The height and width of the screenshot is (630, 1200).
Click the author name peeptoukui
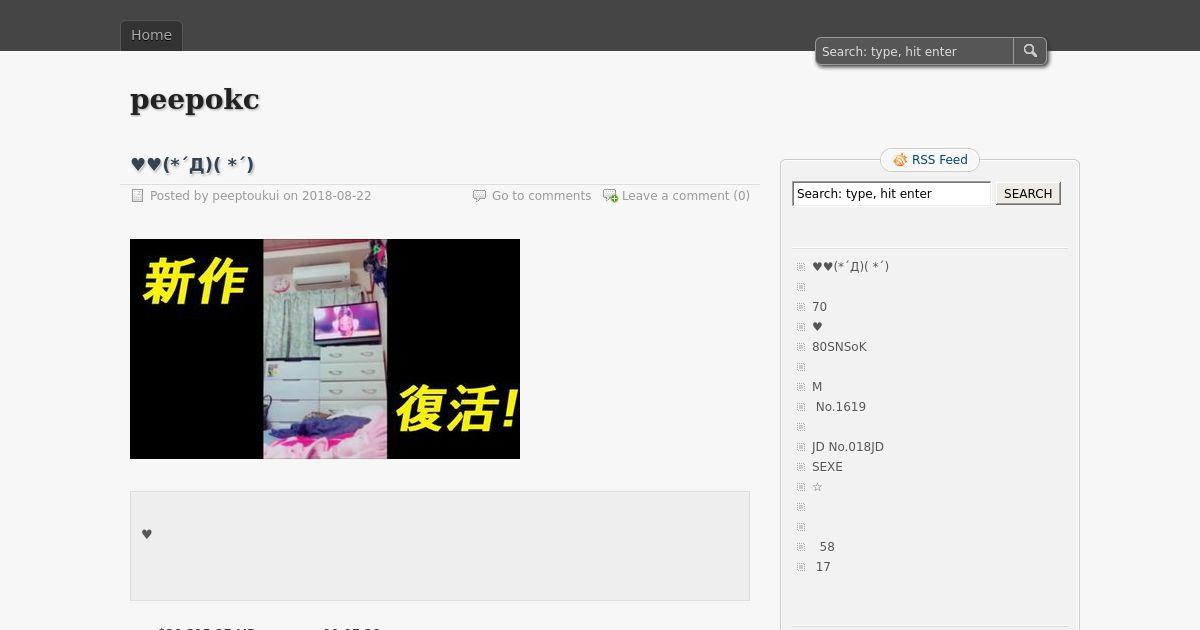[245, 196]
